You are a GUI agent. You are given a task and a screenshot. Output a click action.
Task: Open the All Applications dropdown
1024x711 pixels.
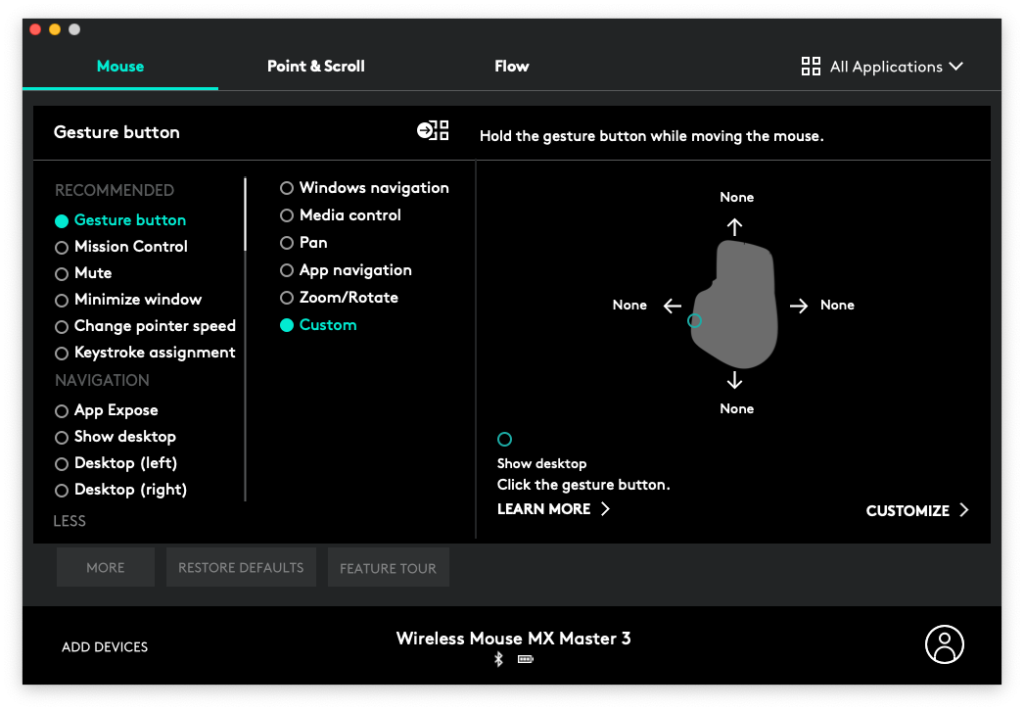(882, 67)
